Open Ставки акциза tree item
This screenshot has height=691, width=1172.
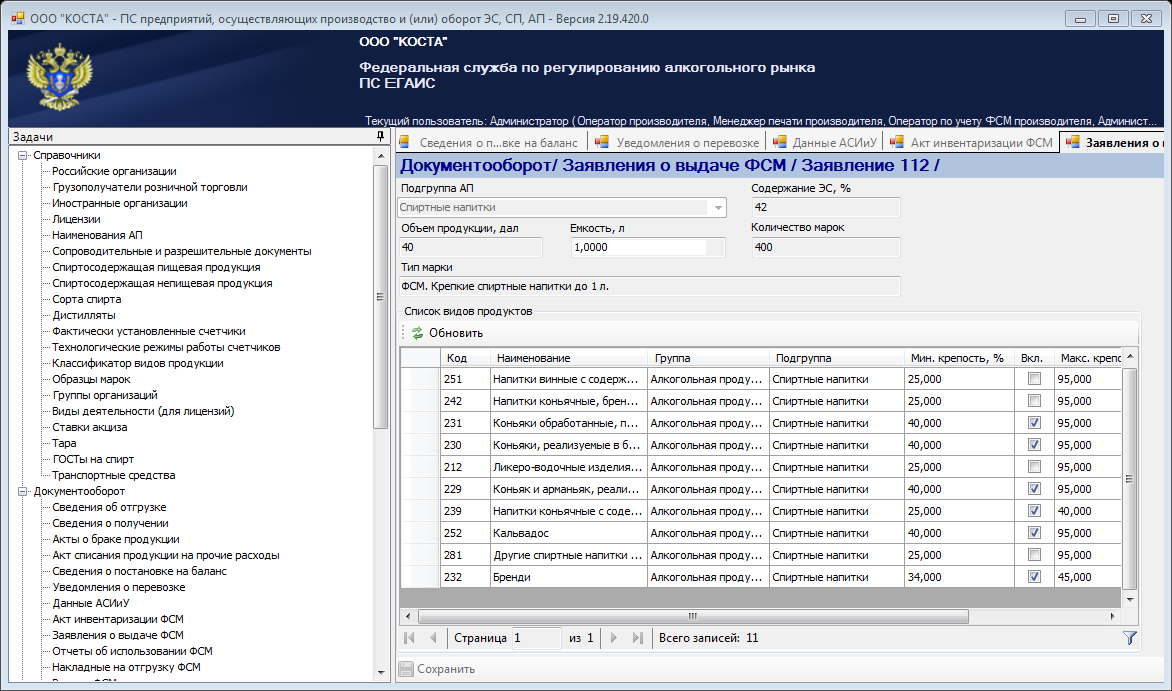[90, 427]
